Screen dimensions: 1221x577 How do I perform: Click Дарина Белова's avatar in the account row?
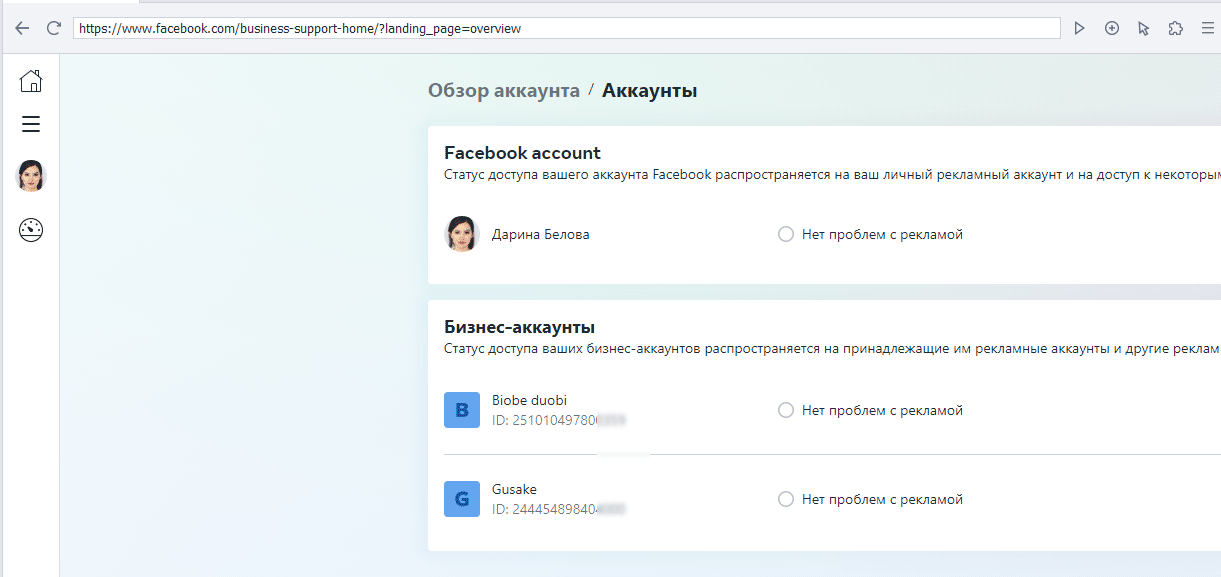pos(461,234)
